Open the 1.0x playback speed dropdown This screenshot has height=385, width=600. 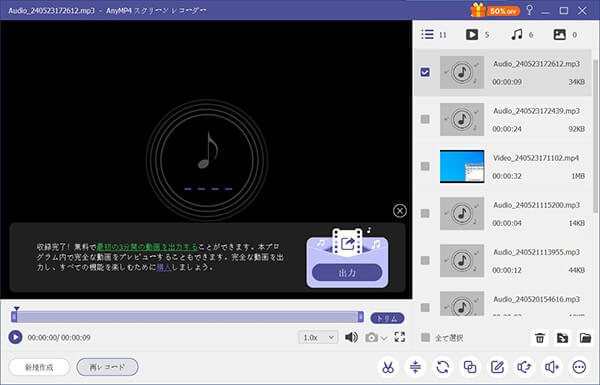[x=318, y=338]
